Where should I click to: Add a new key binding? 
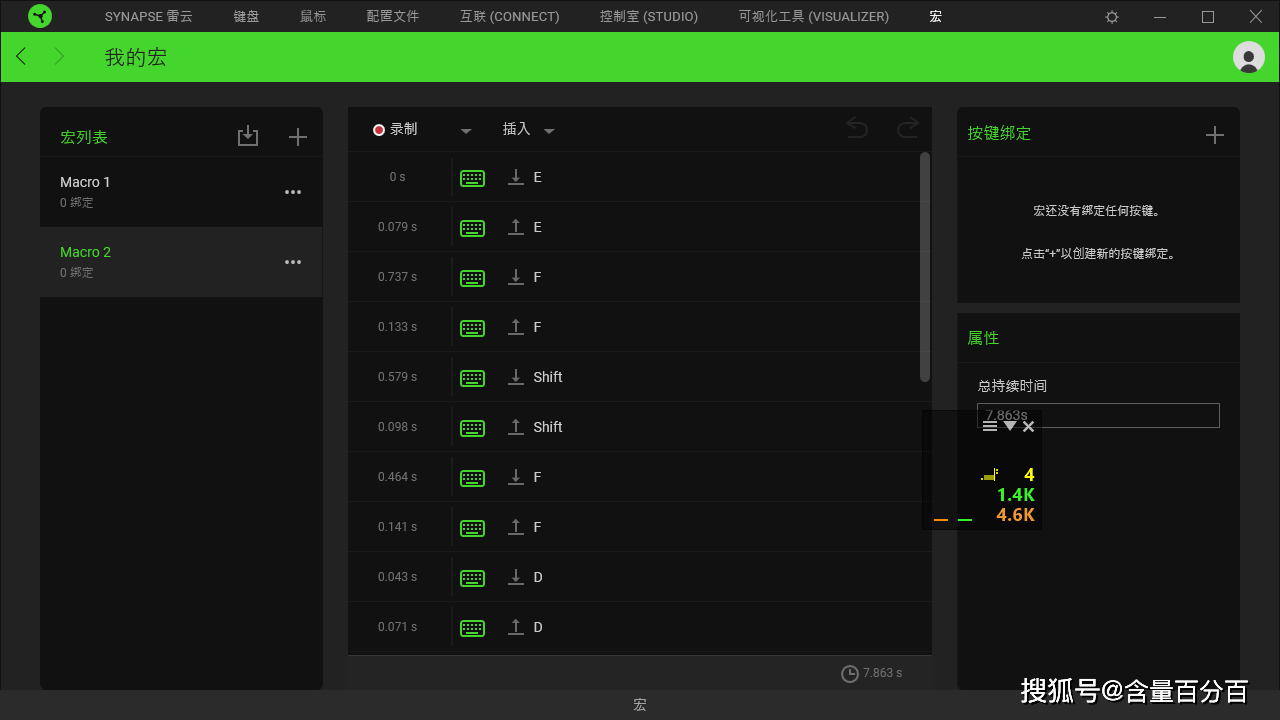tap(1214, 135)
